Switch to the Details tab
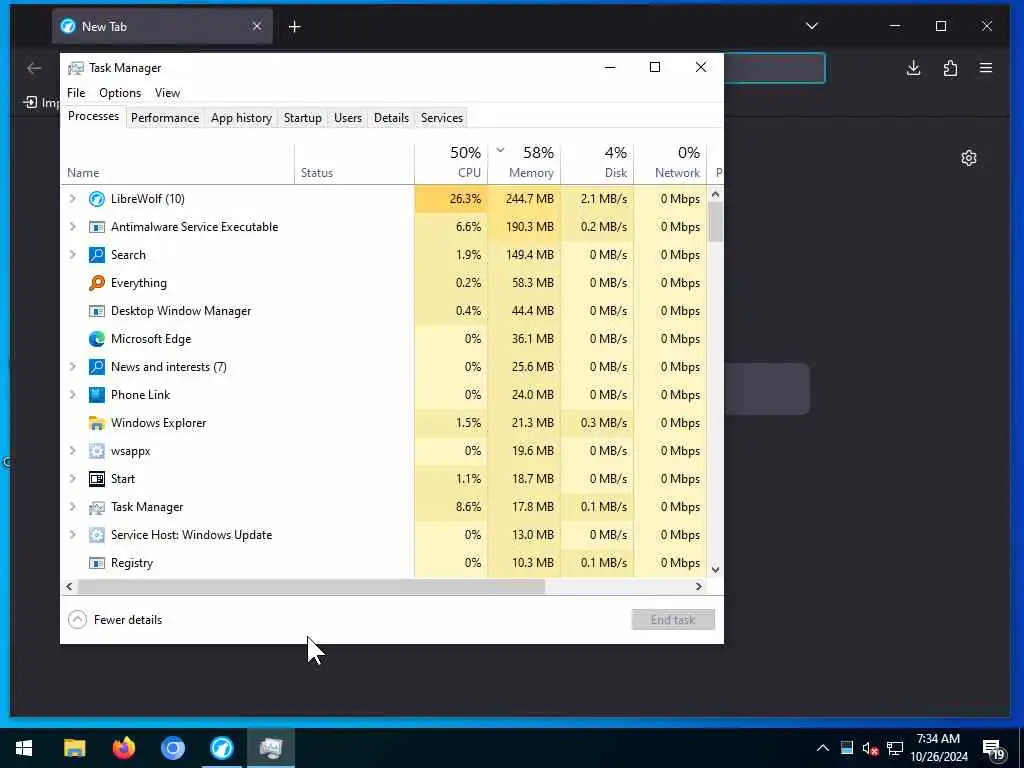Viewport: 1024px width, 768px height. tap(391, 118)
